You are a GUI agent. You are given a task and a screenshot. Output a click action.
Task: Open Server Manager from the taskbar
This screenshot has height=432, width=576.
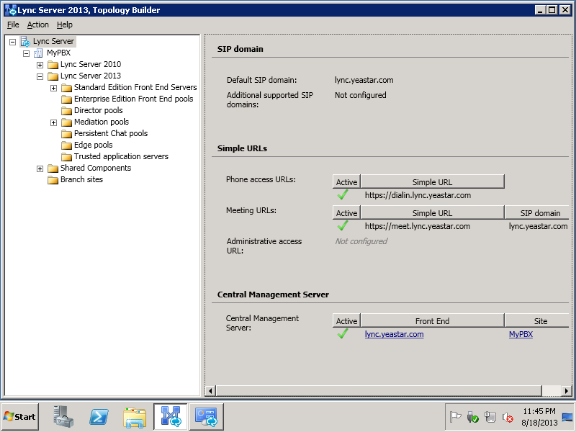click(63, 417)
